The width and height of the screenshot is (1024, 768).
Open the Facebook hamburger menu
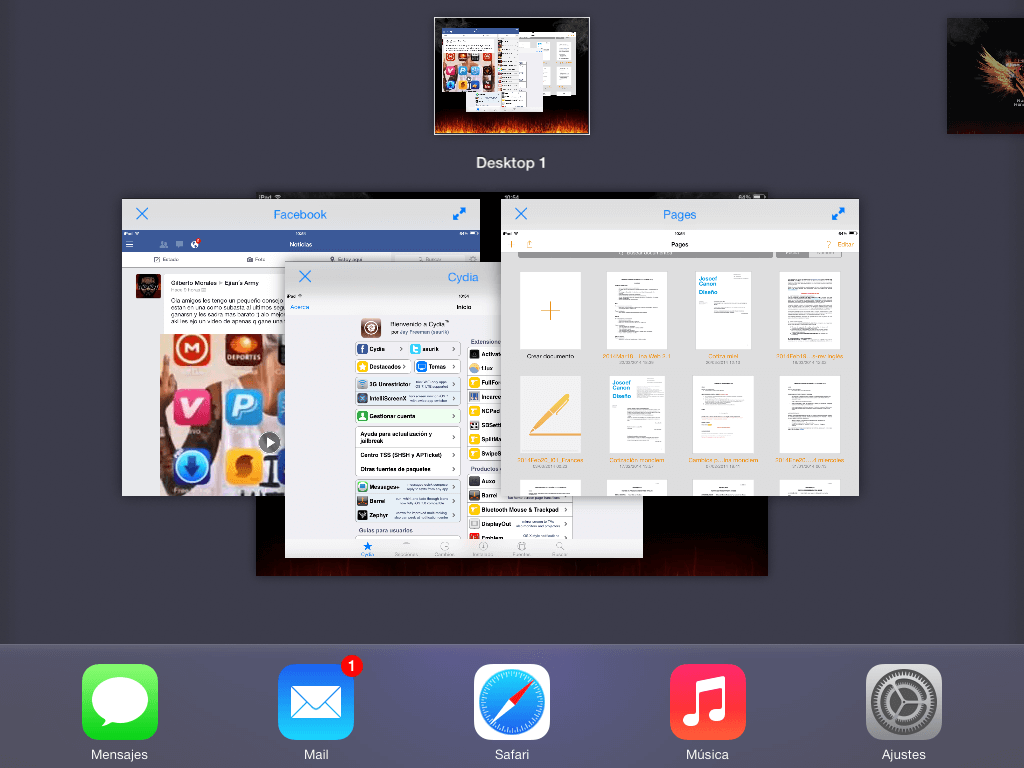pyautogui.click(x=129, y=244)
